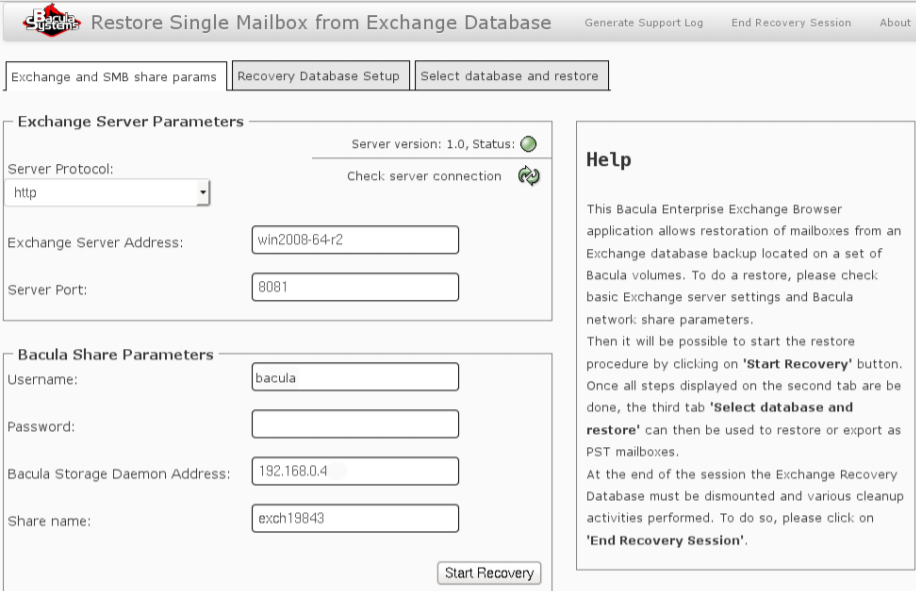Switch to Exchange and SMB share params tab

point(115,77)
